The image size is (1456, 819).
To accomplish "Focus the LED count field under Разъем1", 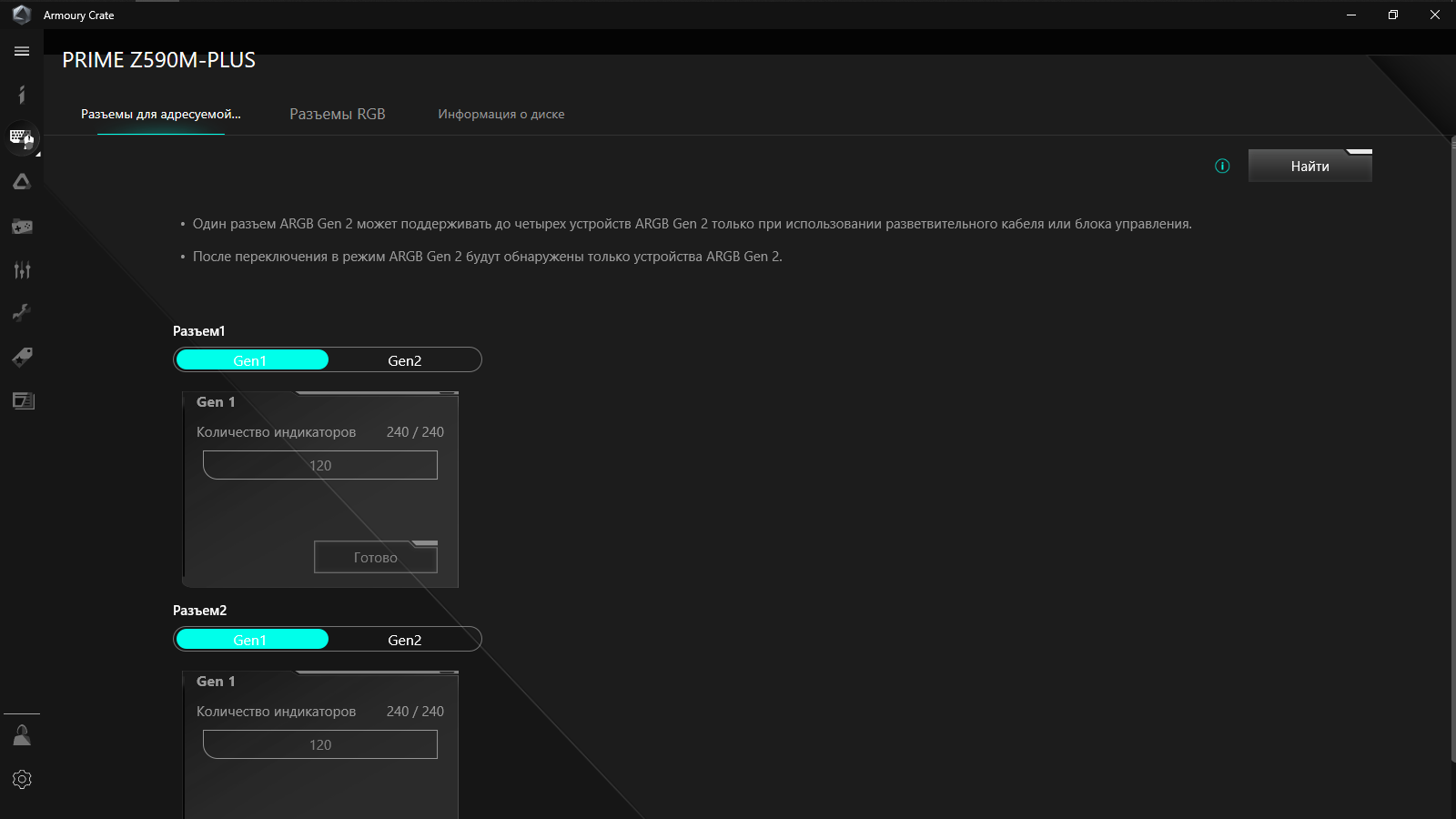I will click(320, 465).
